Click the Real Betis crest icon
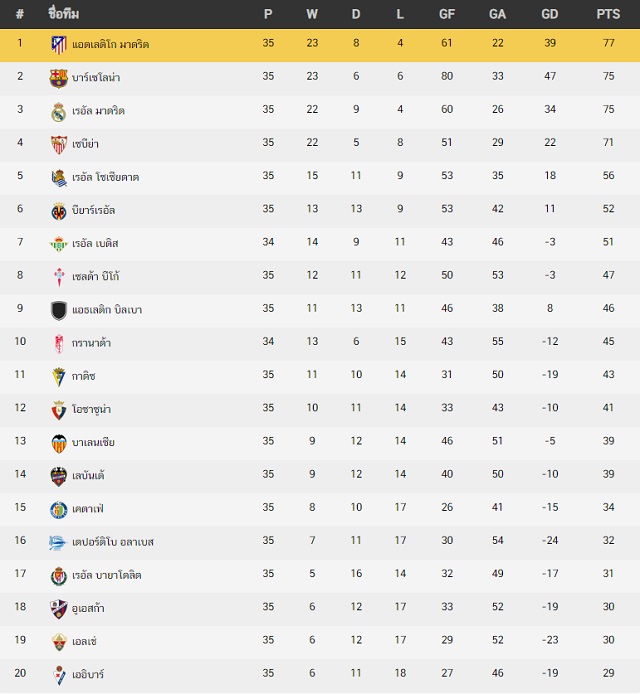 (58, 244)
